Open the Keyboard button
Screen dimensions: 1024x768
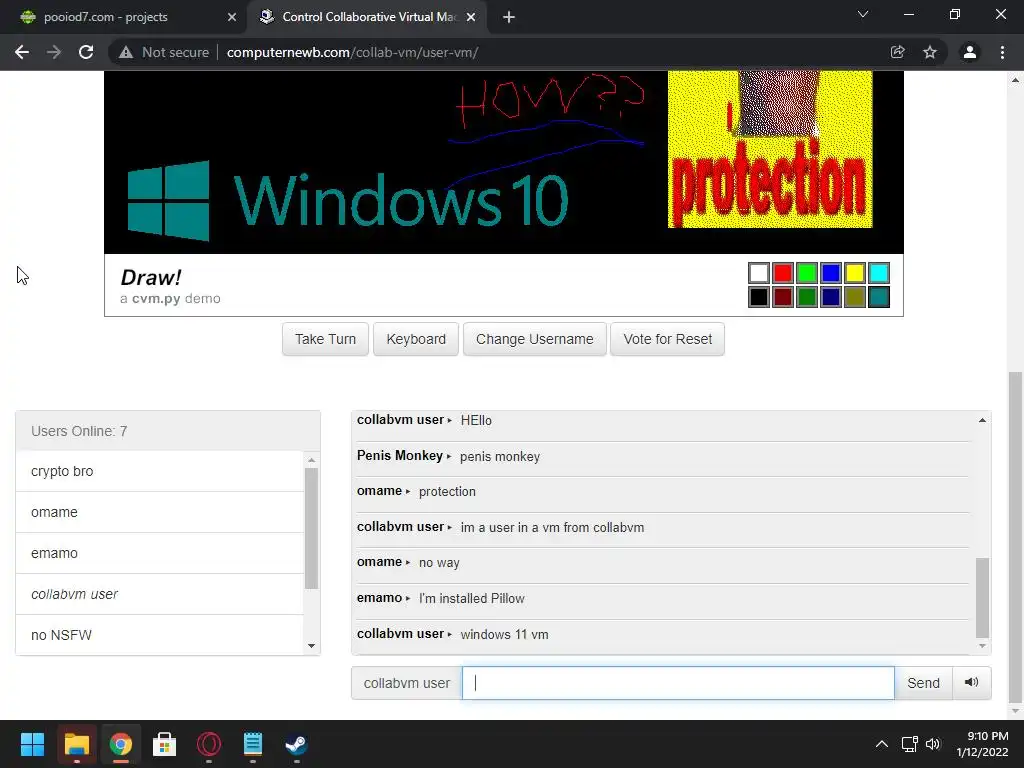pos(416,339)
